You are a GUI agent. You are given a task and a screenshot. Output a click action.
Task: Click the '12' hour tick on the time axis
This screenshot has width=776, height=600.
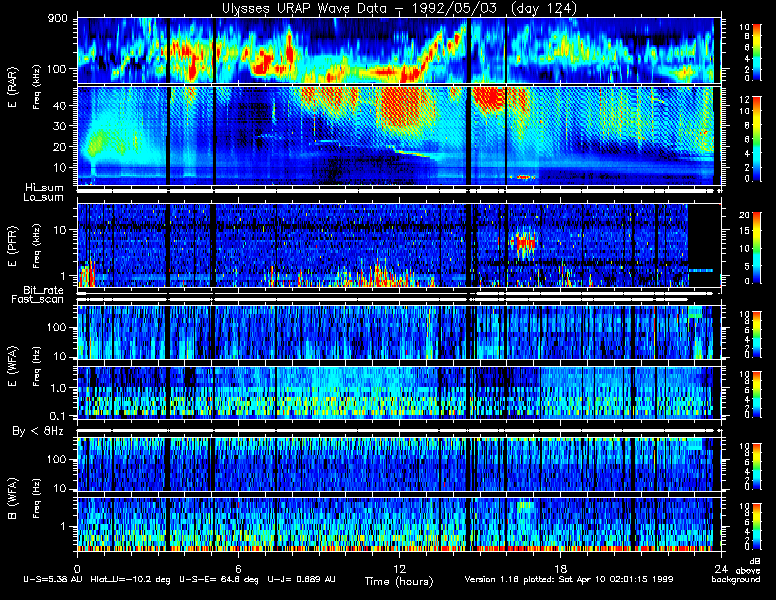399,568
